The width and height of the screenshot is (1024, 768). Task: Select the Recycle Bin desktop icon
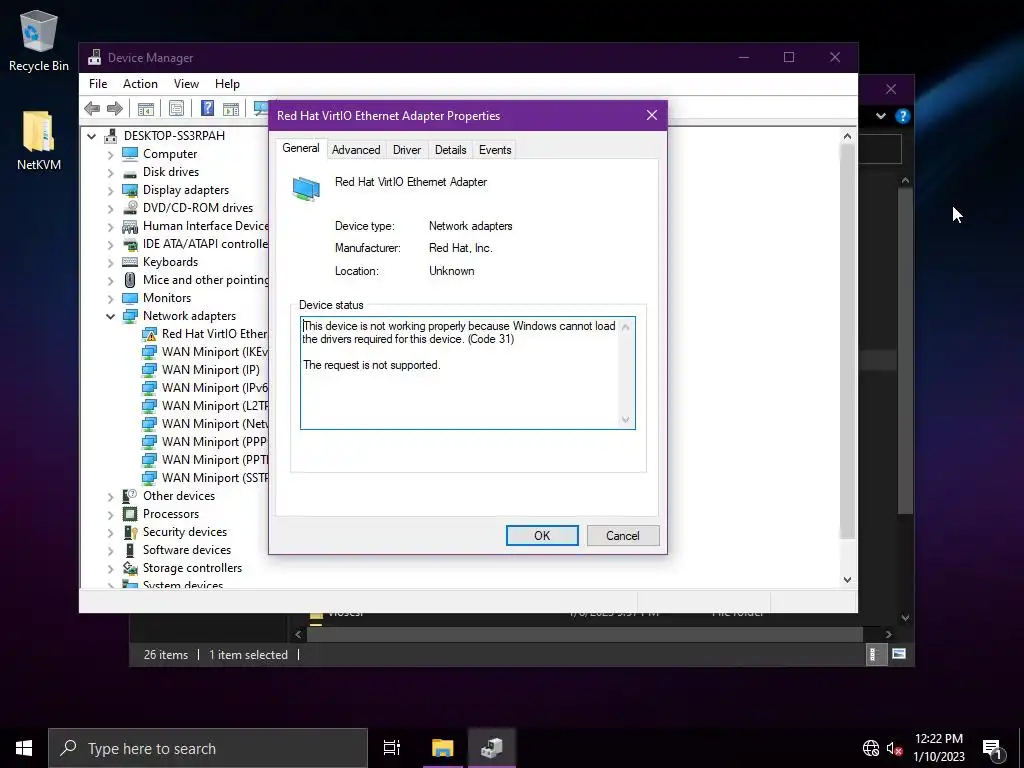[39, 40]
